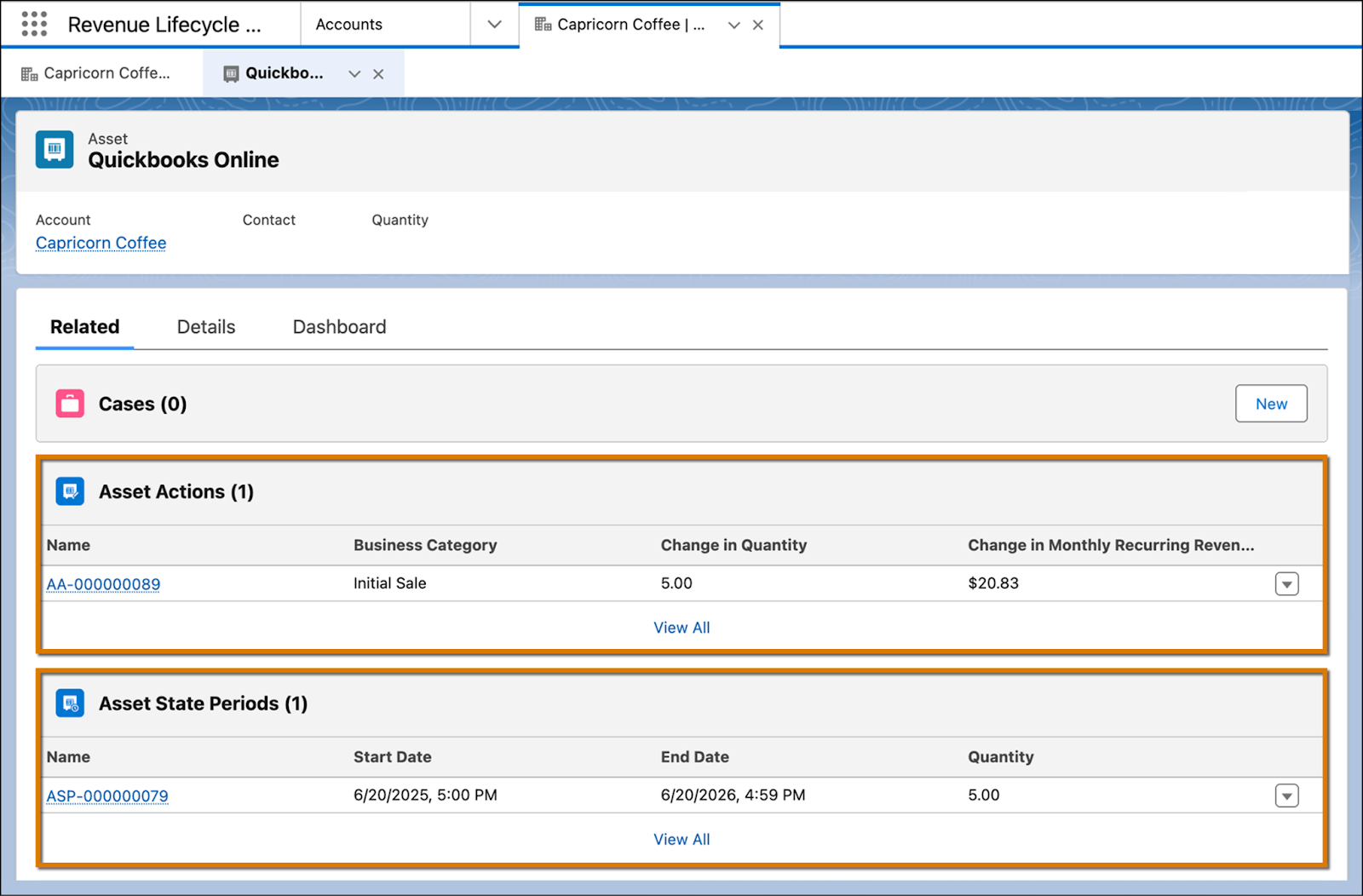The image size is (1363, 896).
Task: Switch to the Related tab
Action: [x=84, y=327]
